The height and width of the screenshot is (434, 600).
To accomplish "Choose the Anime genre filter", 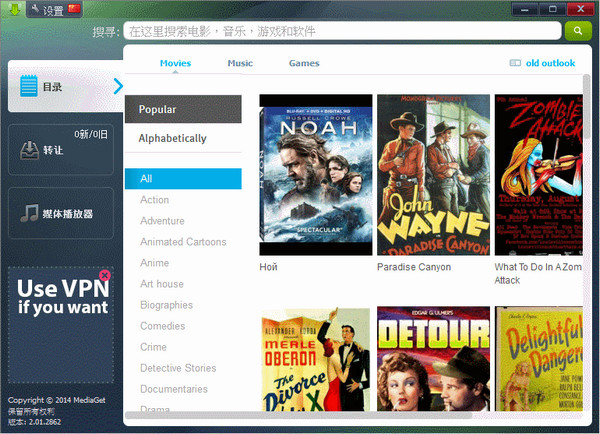I will coord(155,263).
